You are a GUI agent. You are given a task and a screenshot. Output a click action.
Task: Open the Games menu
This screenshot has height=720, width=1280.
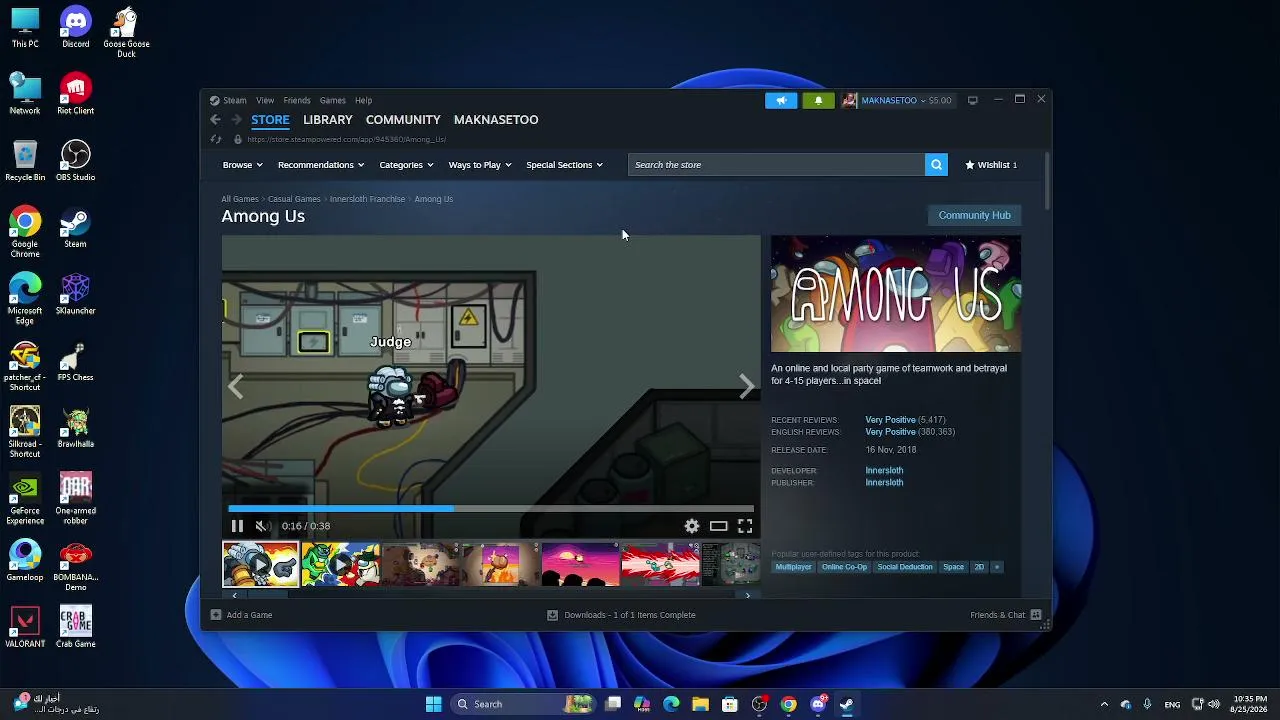point(332,100)
